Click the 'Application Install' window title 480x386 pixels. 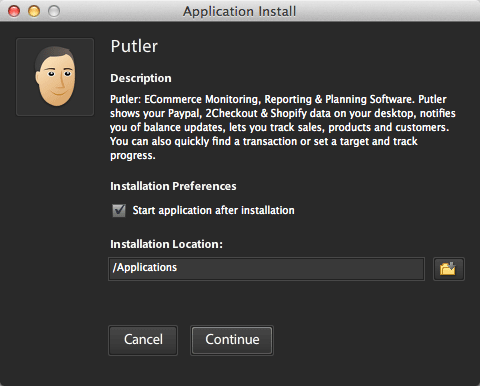(x=239, y=12)
